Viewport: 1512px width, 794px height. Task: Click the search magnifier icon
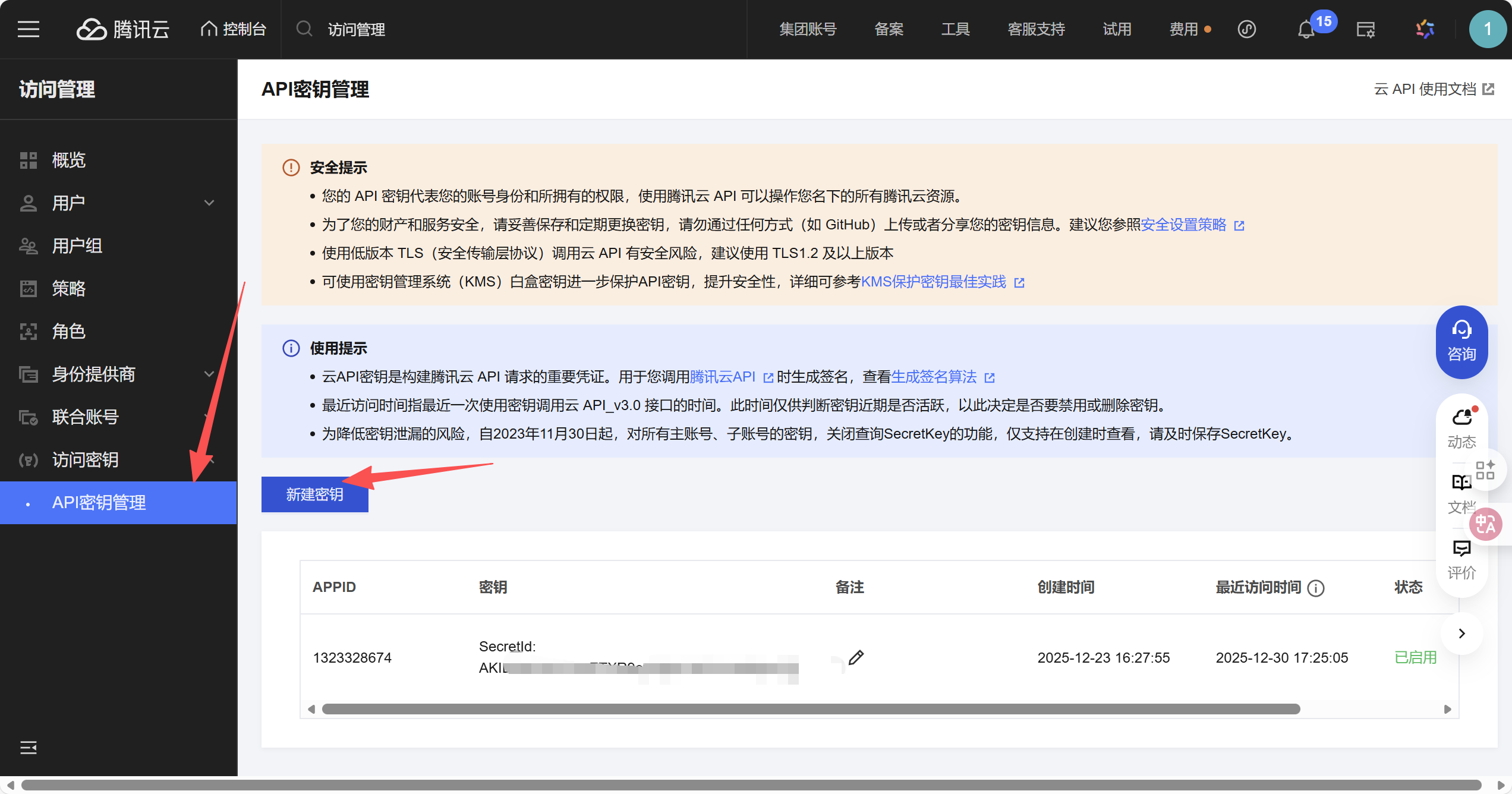point(304,29)
